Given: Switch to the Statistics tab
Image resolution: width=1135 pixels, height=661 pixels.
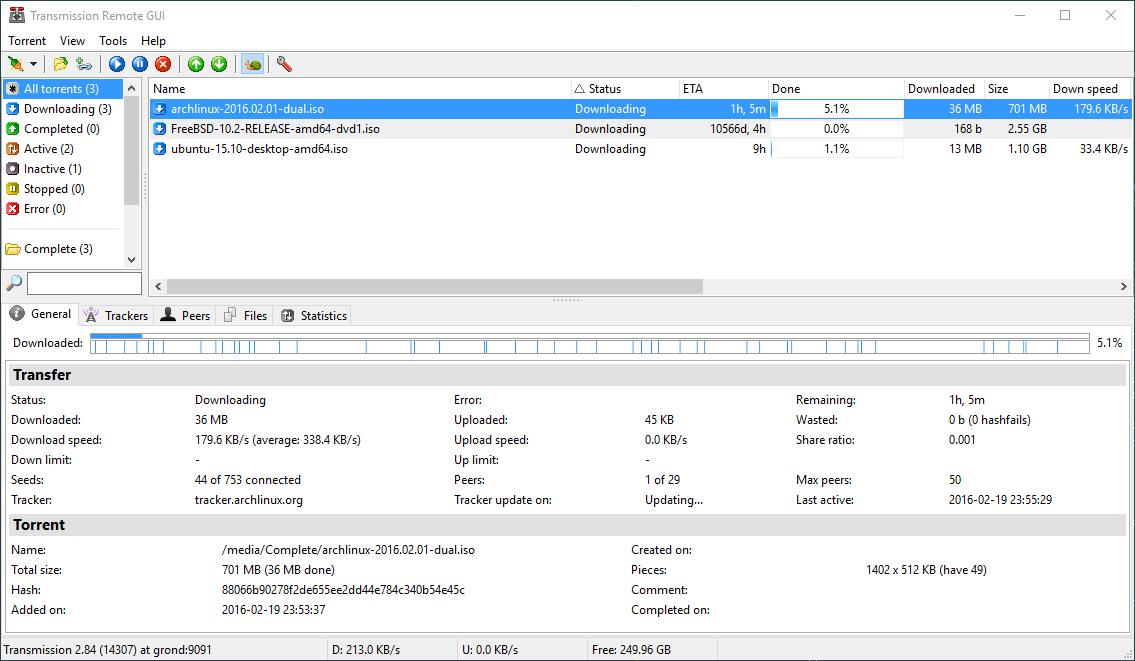Looking at the screenshot, I should click(x=314, y=316).
